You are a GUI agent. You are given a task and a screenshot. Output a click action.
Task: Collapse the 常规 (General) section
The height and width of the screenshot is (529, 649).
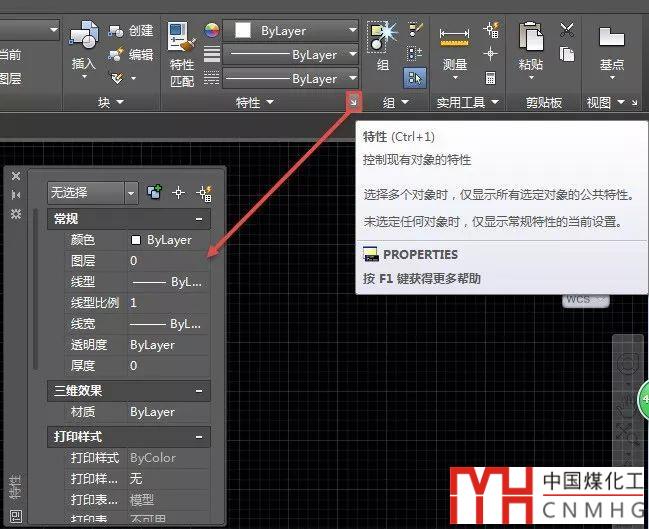click(x=200, y=219)
